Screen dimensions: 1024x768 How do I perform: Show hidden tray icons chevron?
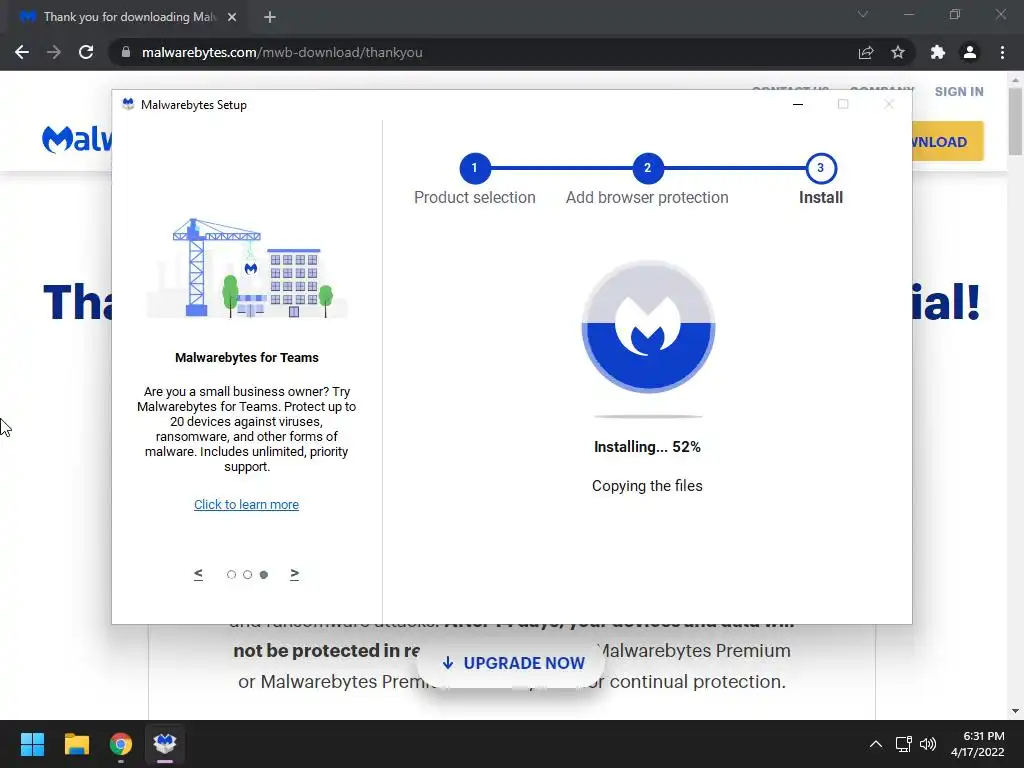pos(876,744)
